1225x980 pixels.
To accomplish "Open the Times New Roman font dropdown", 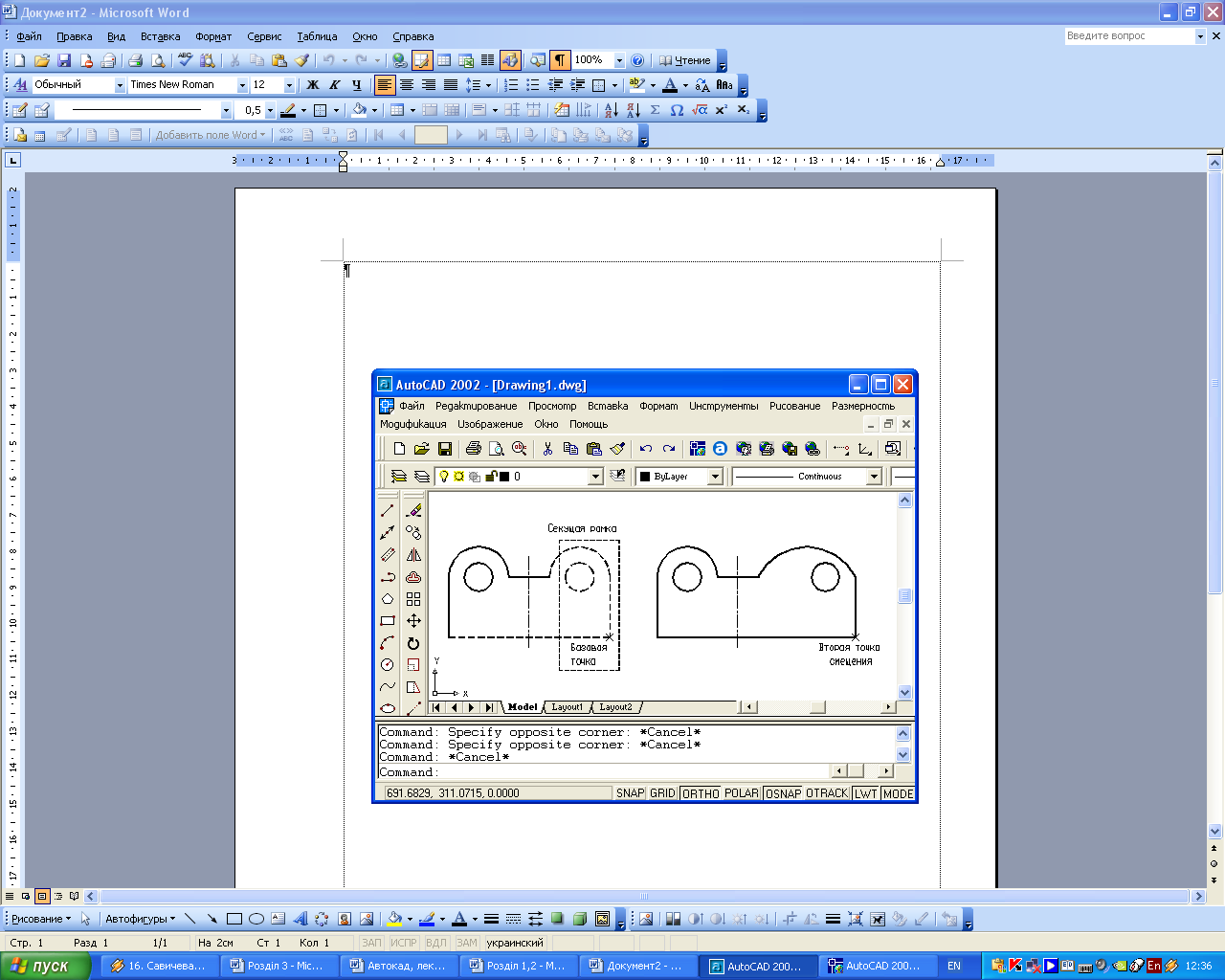I will (x=242, y=85).
